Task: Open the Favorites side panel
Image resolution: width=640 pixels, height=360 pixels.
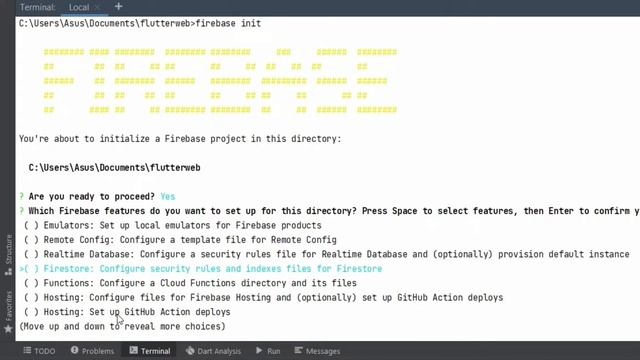Action: tap(8, 312)
